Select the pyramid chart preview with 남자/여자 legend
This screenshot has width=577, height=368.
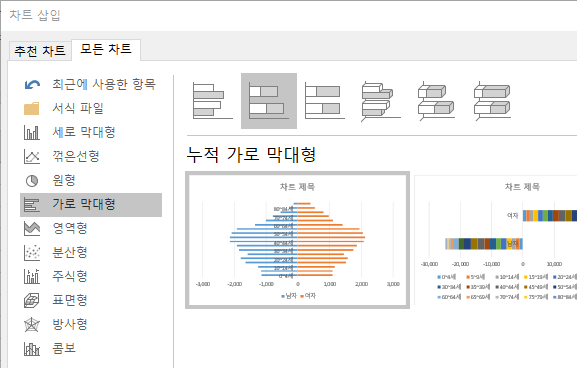[297, 240]
